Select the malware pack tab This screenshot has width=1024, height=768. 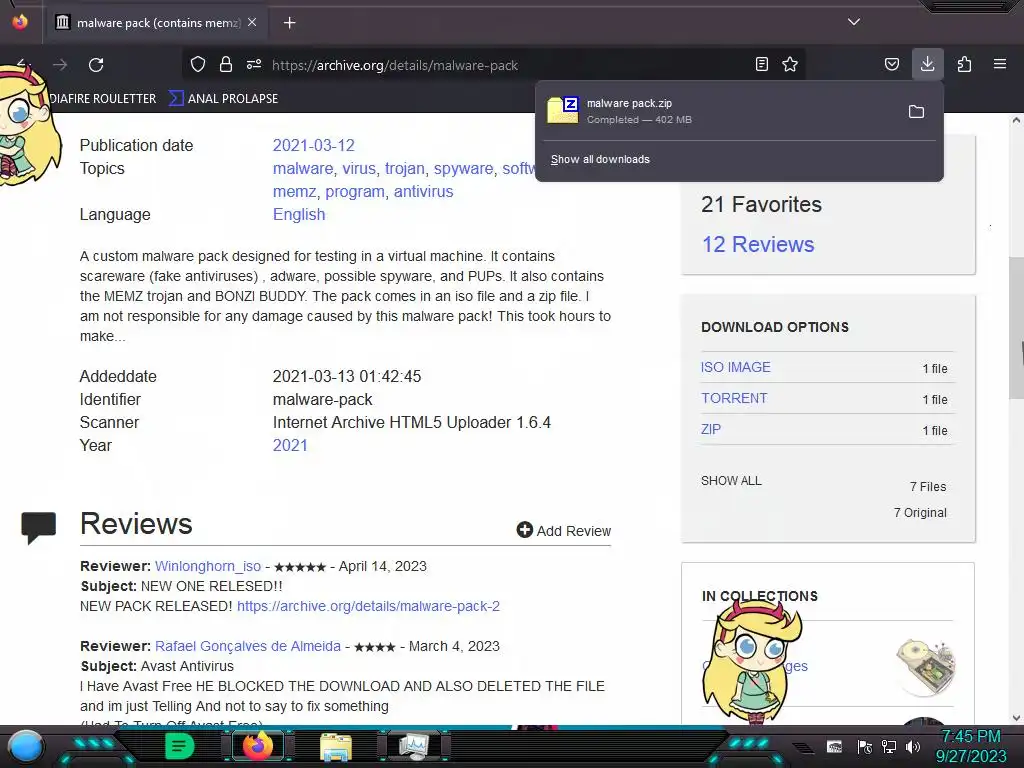(x=157, y=23)
